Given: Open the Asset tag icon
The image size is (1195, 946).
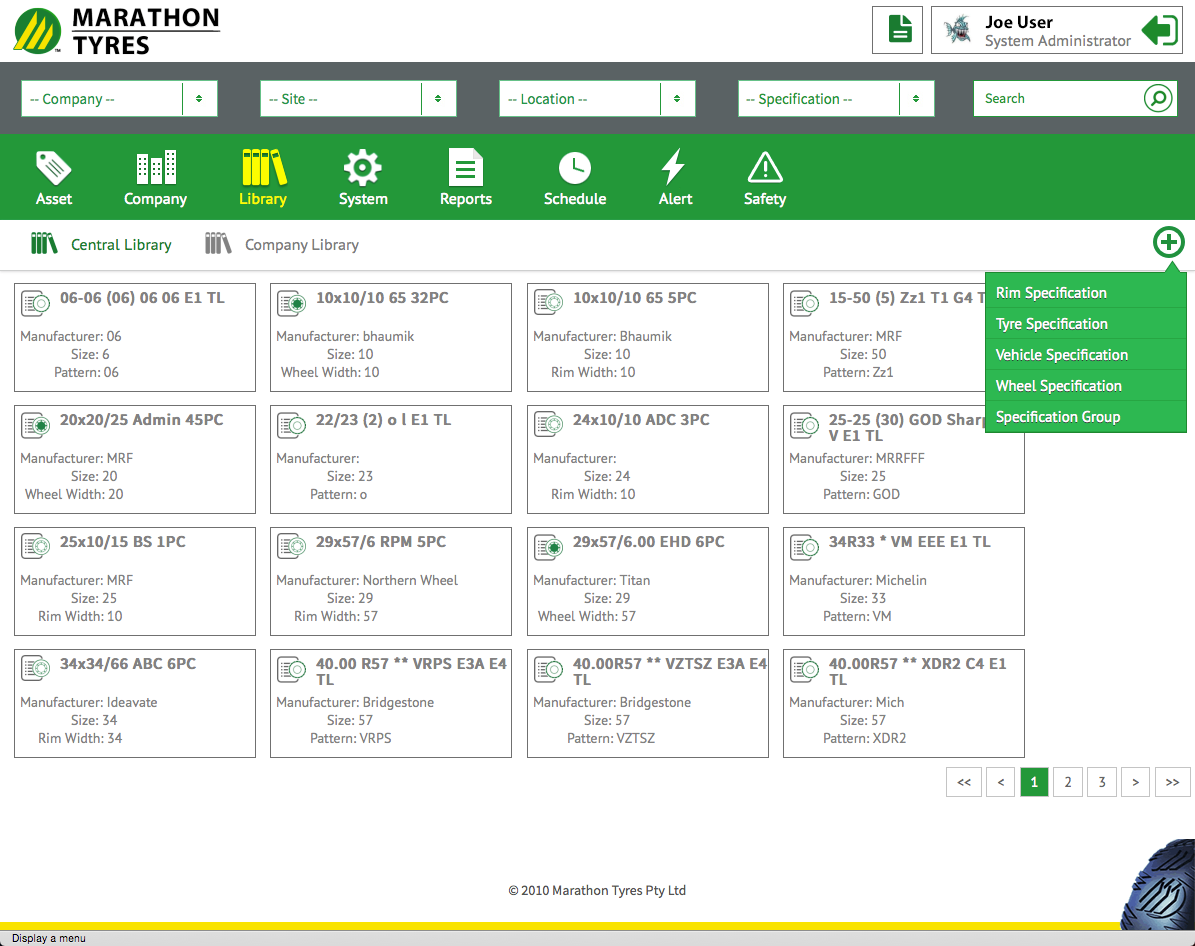Looking at the screenshot, I should 54,168.
